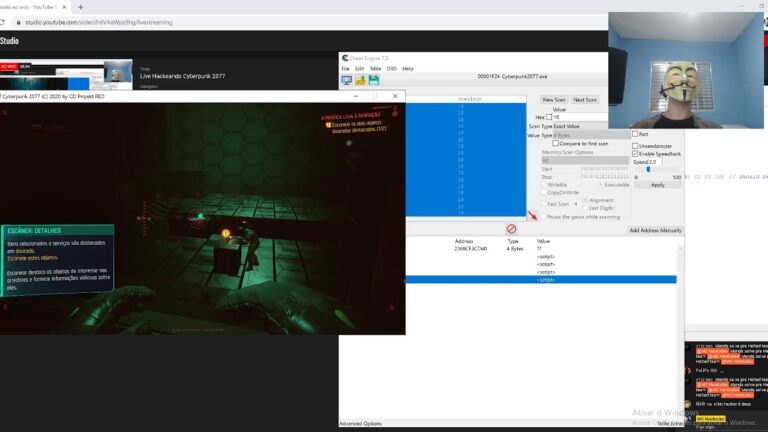Click the yellow open-folder icon in Cheat Engine
This screenshot has width=768, height=432.
click(x=360, y=80)
